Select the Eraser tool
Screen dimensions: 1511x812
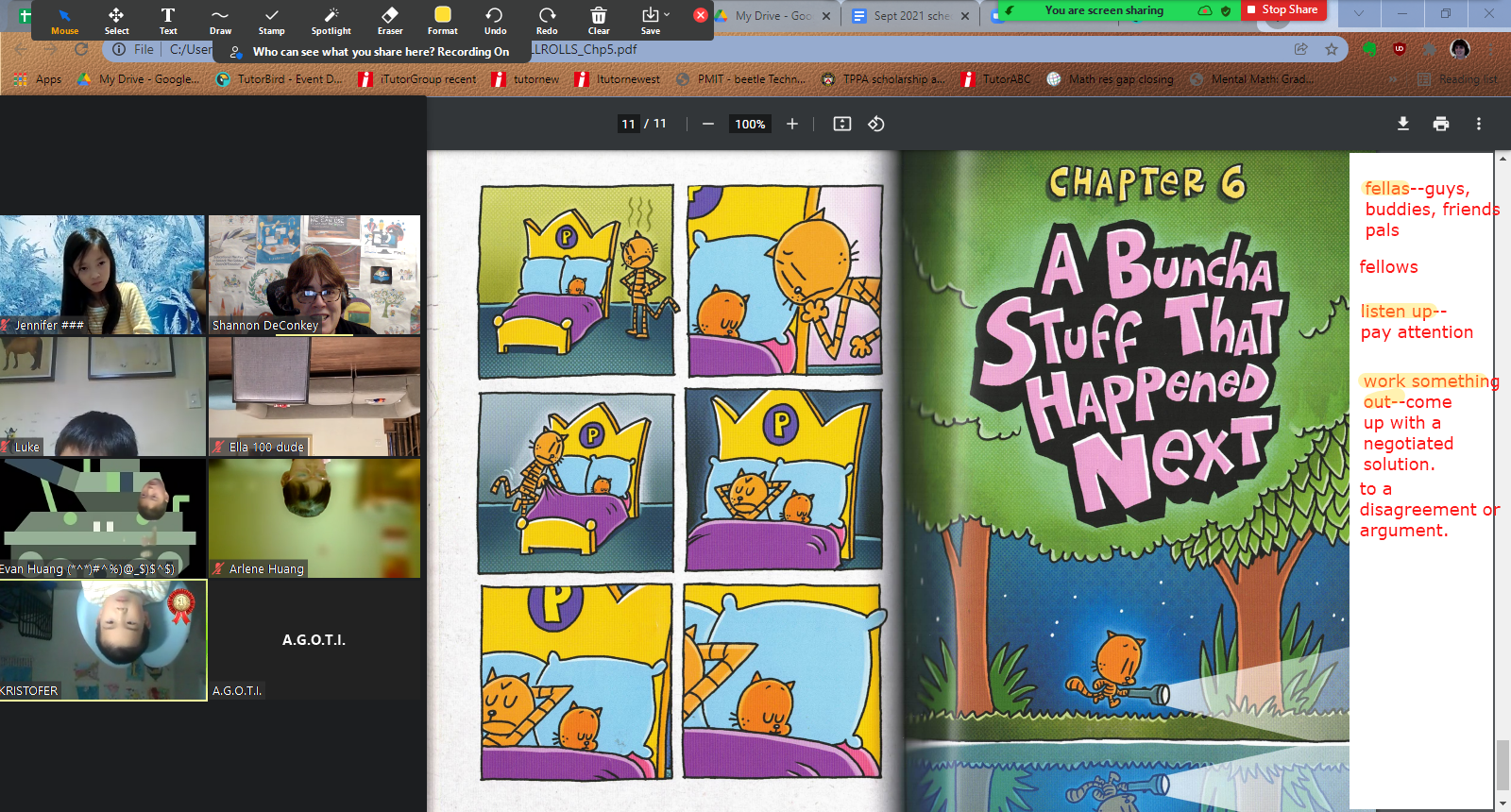point(390,21)
